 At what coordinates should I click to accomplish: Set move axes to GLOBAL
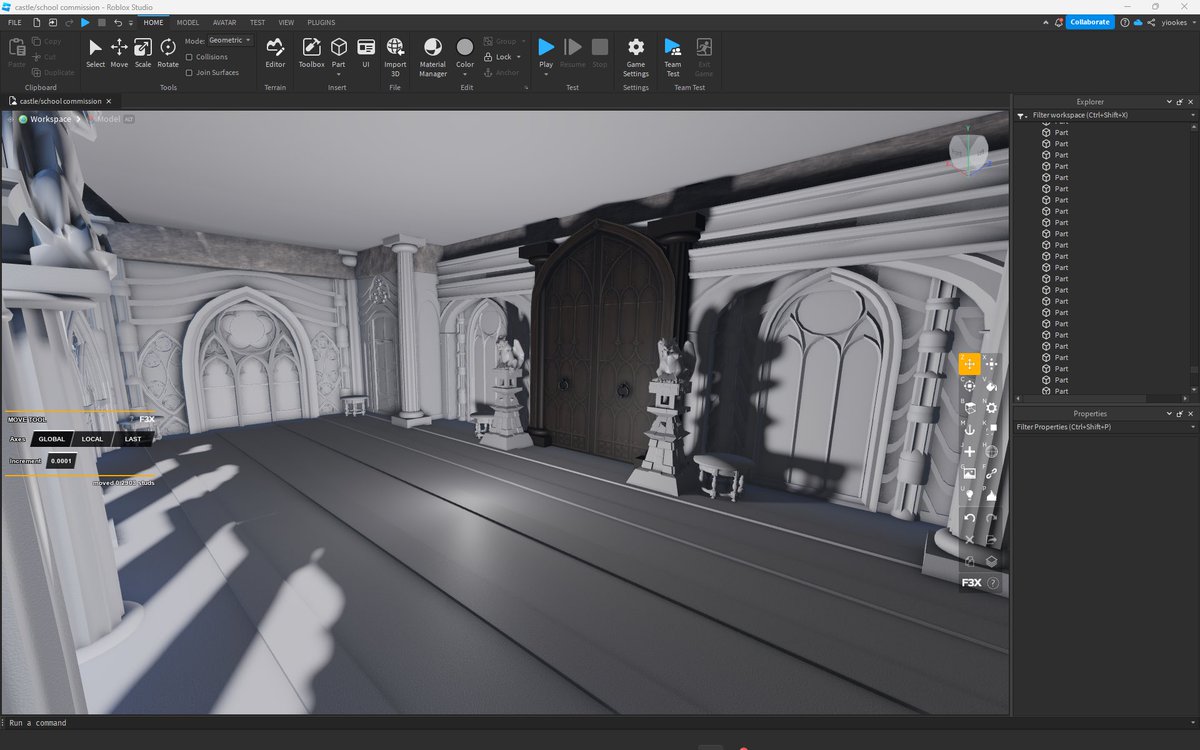tap(52, 439)
